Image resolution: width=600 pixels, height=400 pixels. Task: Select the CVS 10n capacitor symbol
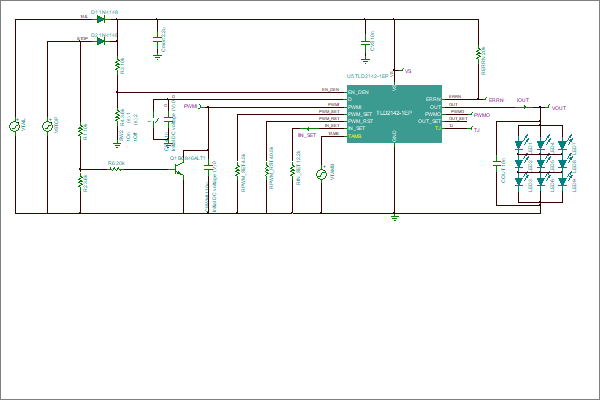[365, 43]
